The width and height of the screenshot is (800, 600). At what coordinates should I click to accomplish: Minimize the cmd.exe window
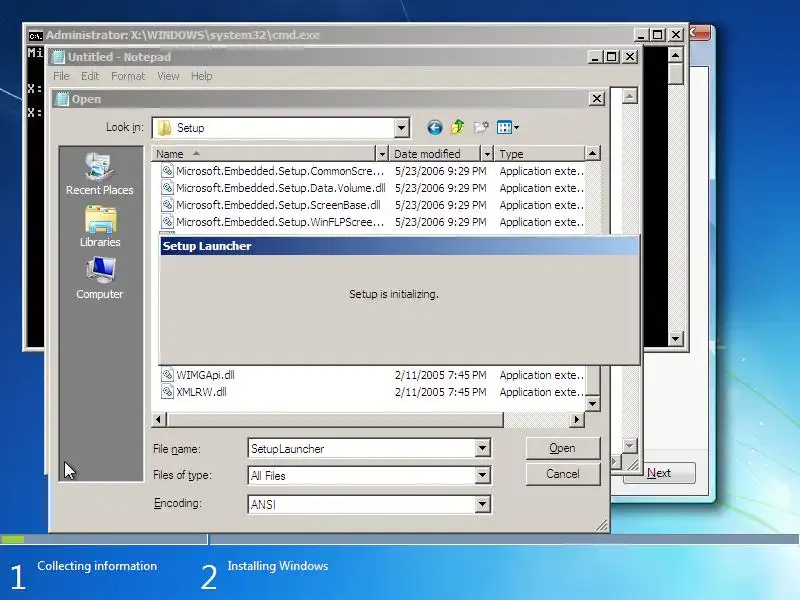(641, 35)
